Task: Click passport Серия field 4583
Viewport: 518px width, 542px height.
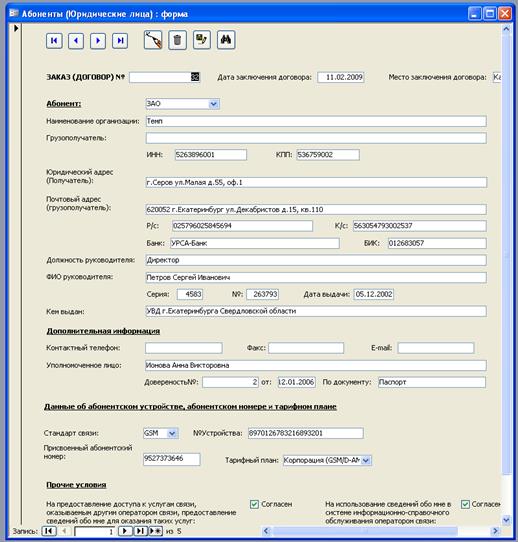Action: [190, 295]
